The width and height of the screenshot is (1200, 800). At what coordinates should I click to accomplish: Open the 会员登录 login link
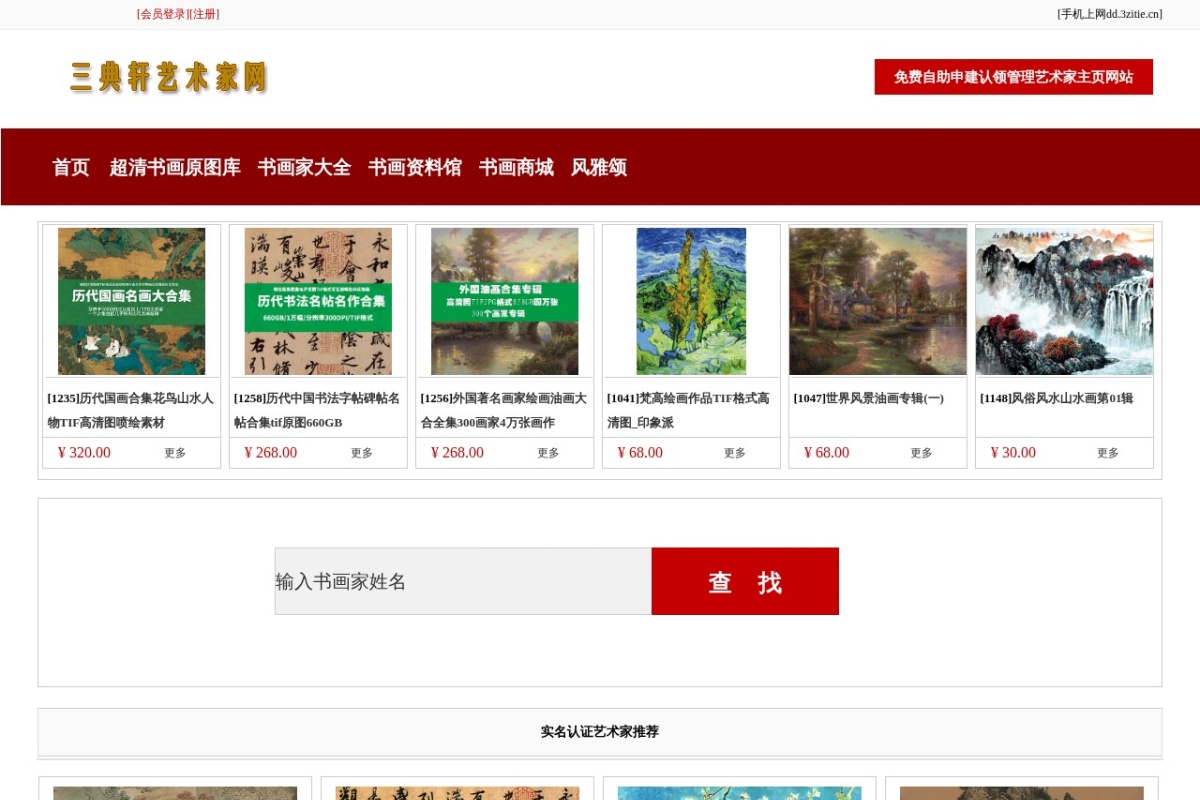tap(164, 14)
